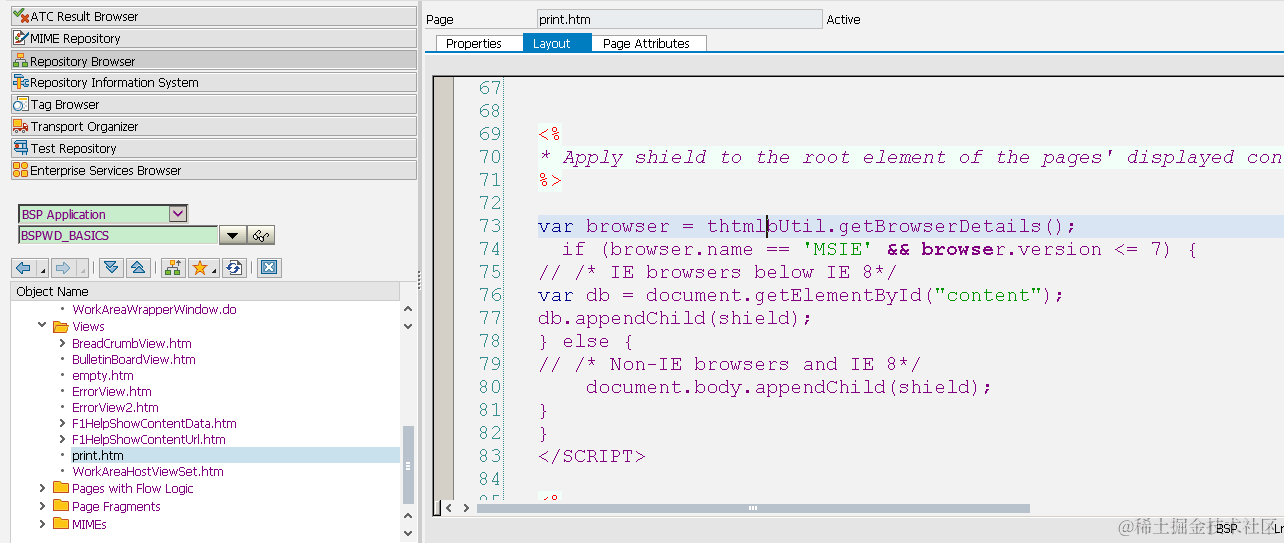Click the Transport Organizer truck icon
This screenshot has height=543, width=1284.
pyautogui.click(x=21, y=126)
